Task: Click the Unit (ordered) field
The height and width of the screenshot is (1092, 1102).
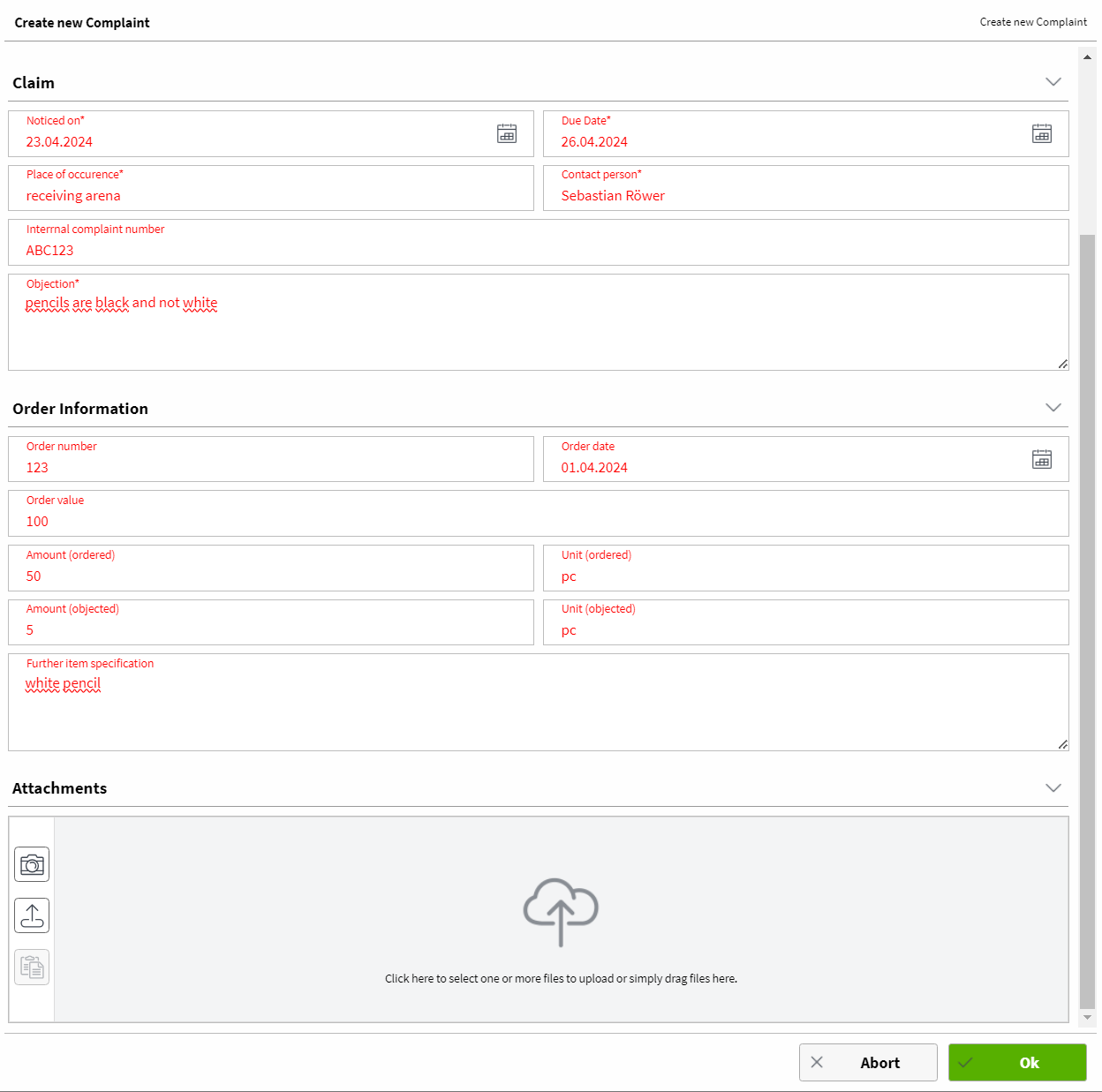Action: point(806,568)
